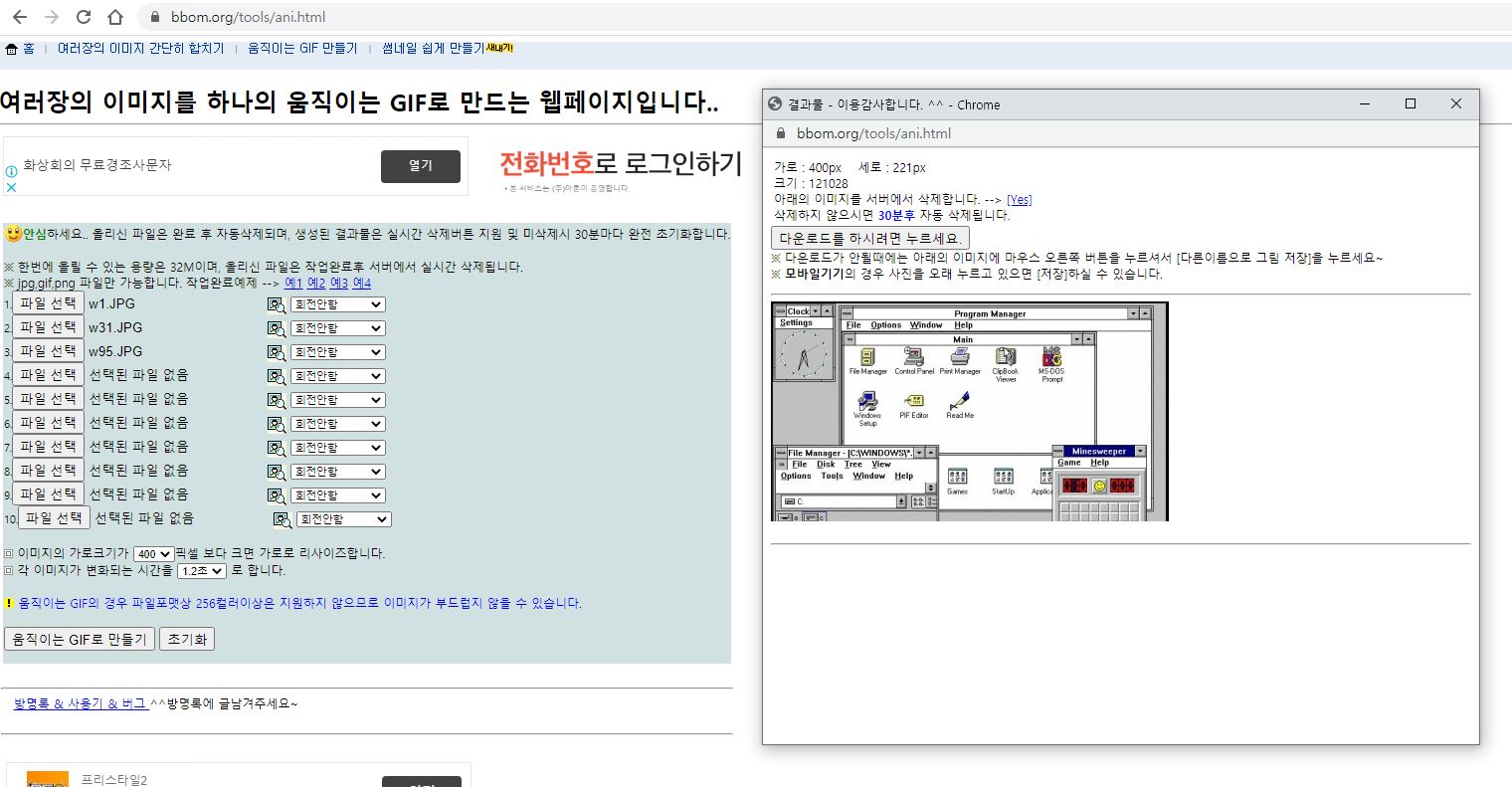Choose a file for row 6
Screen dimensions: 1512x787
(x=48, y=423)
